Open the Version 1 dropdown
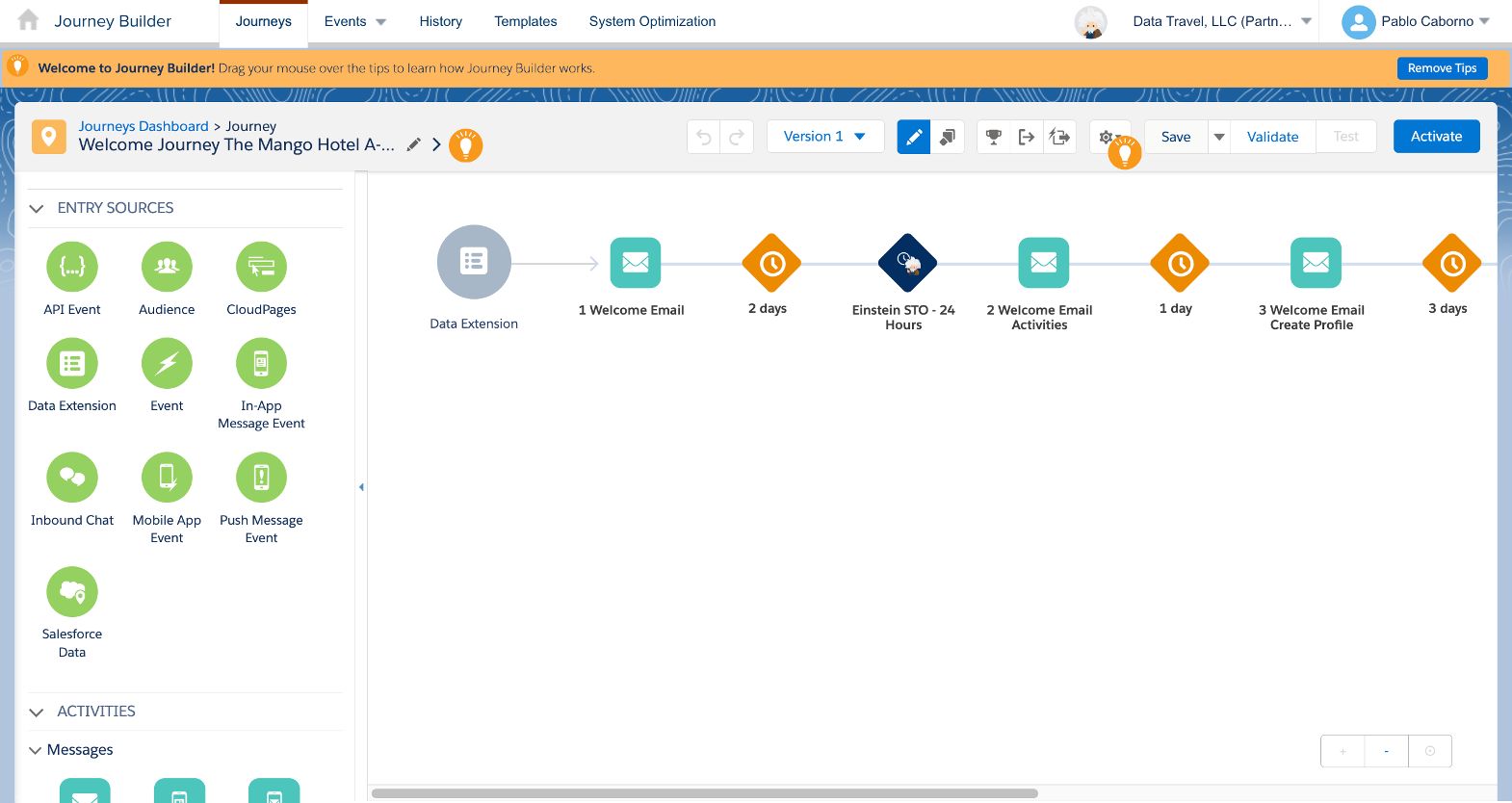Viewport: 1512px width, 803px height. (825, 137)
